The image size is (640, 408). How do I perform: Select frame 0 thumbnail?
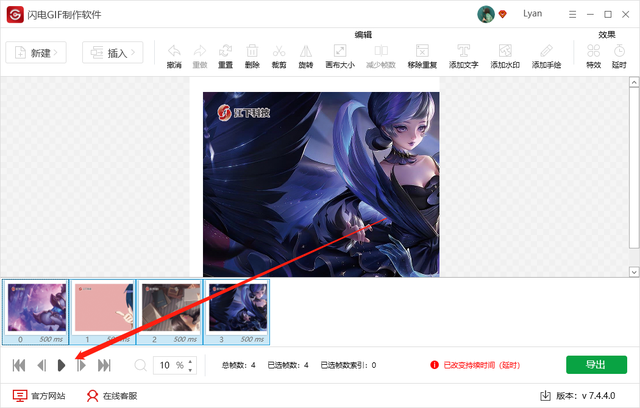[x=36, y=312]
